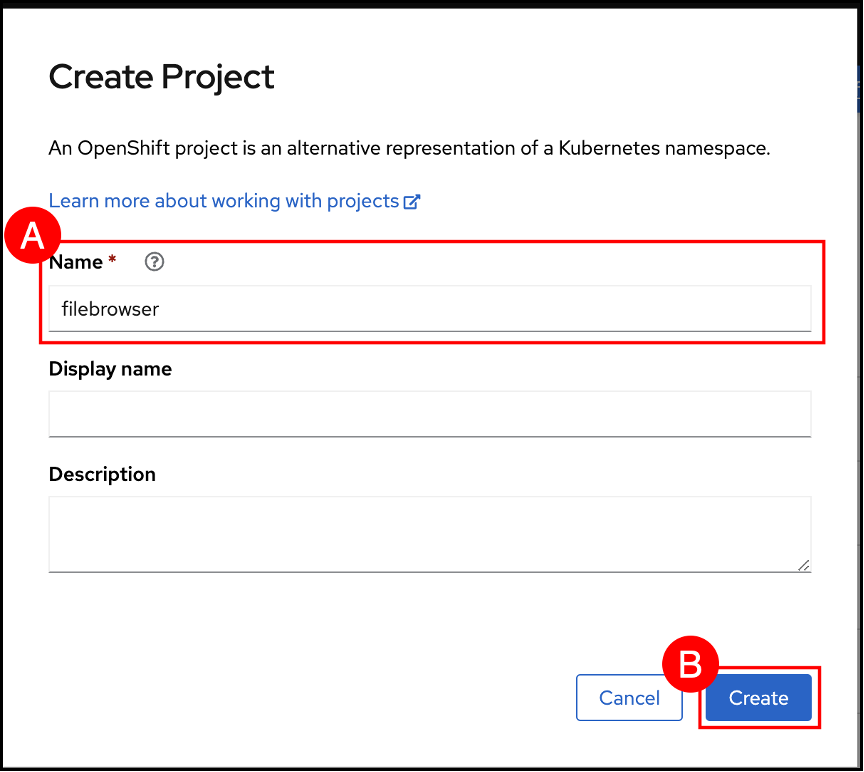Click the red required asterisk by Name
864x772 pixels.
pyautogui.click(x=112, y=261)
